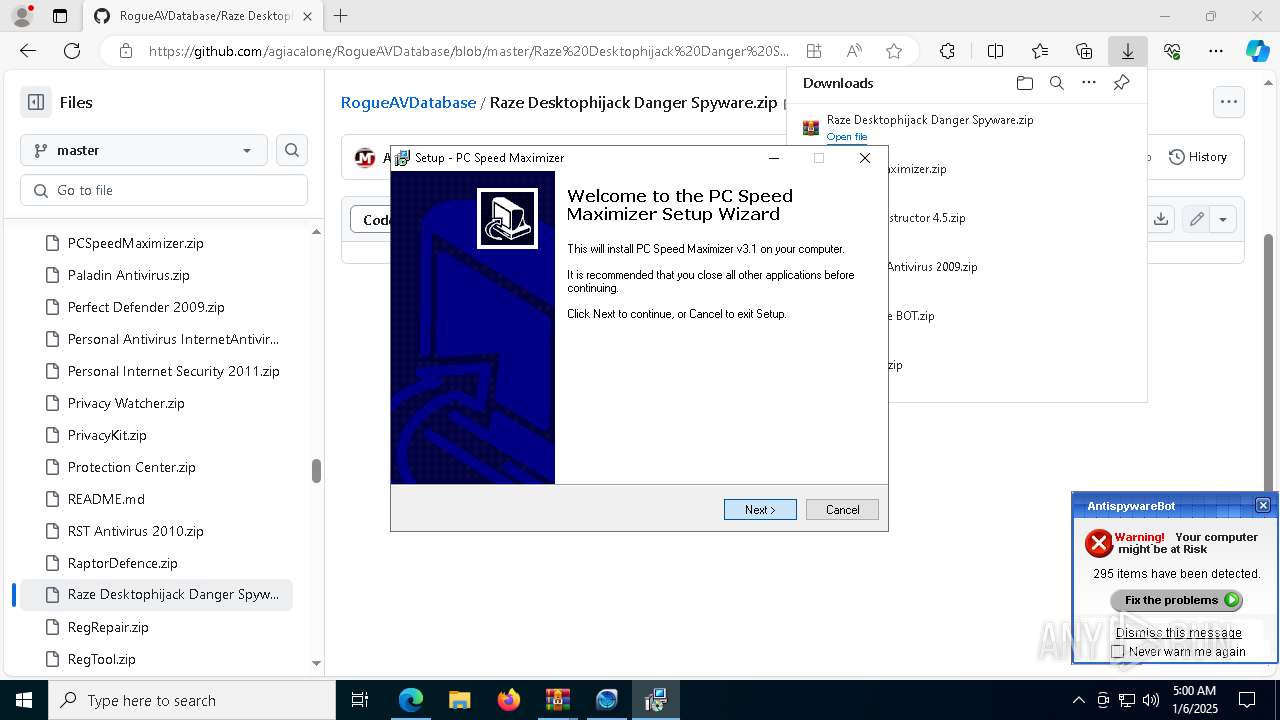Open README.md in file tree
The height and width of the screenshot is (720, 1280).
click(106, 499)
